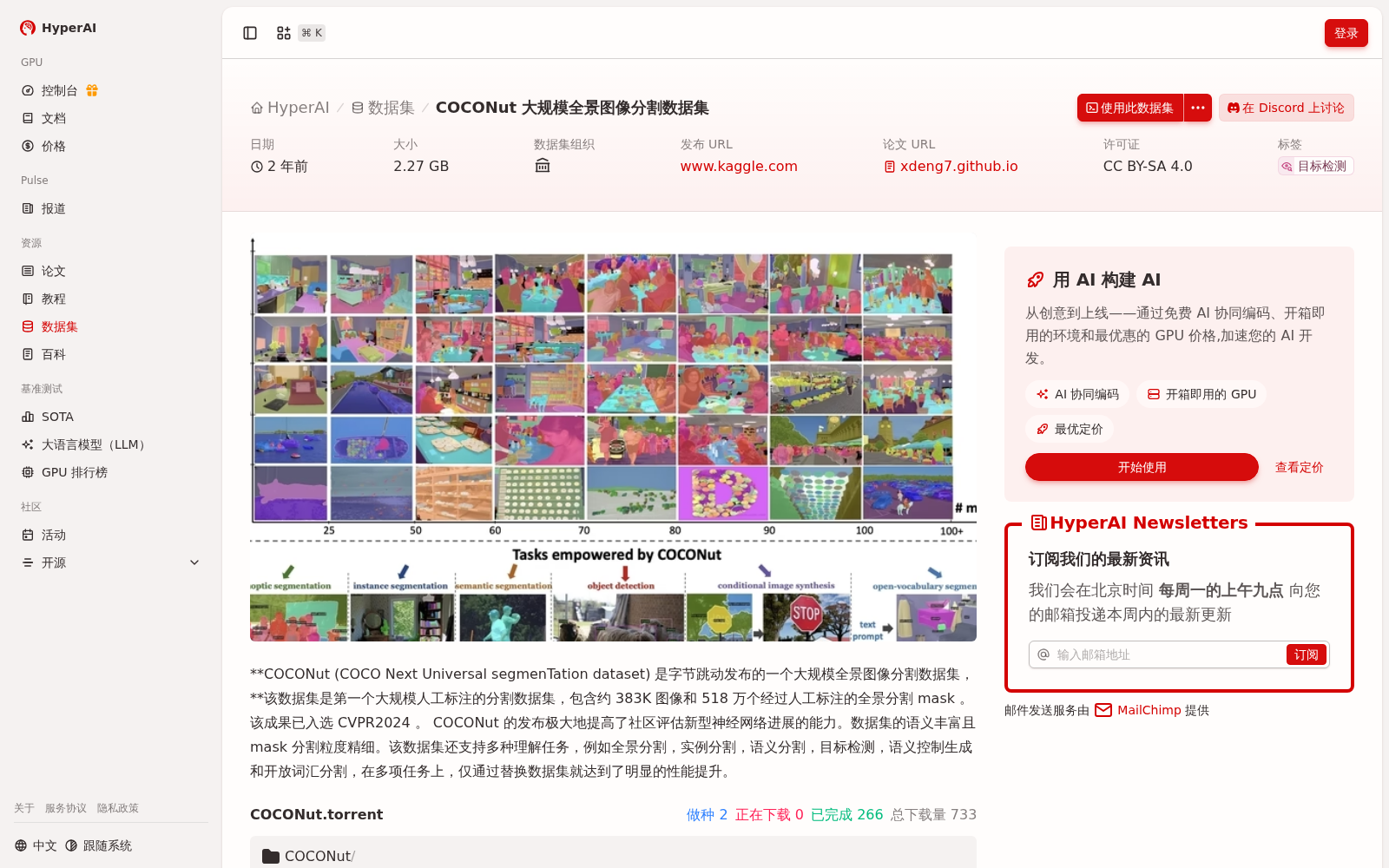Click the COCONut/ folder icon
This screenshot has height=868, width=1389.
coord(271,856)
